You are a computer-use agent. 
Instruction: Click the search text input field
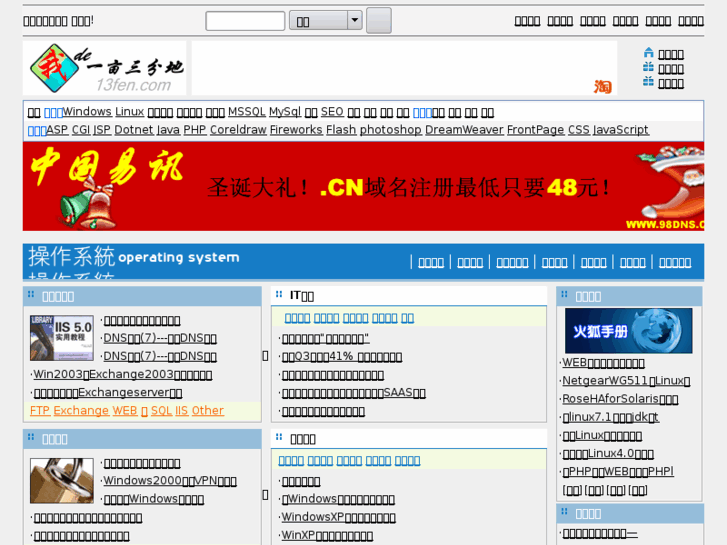(245, 21)
